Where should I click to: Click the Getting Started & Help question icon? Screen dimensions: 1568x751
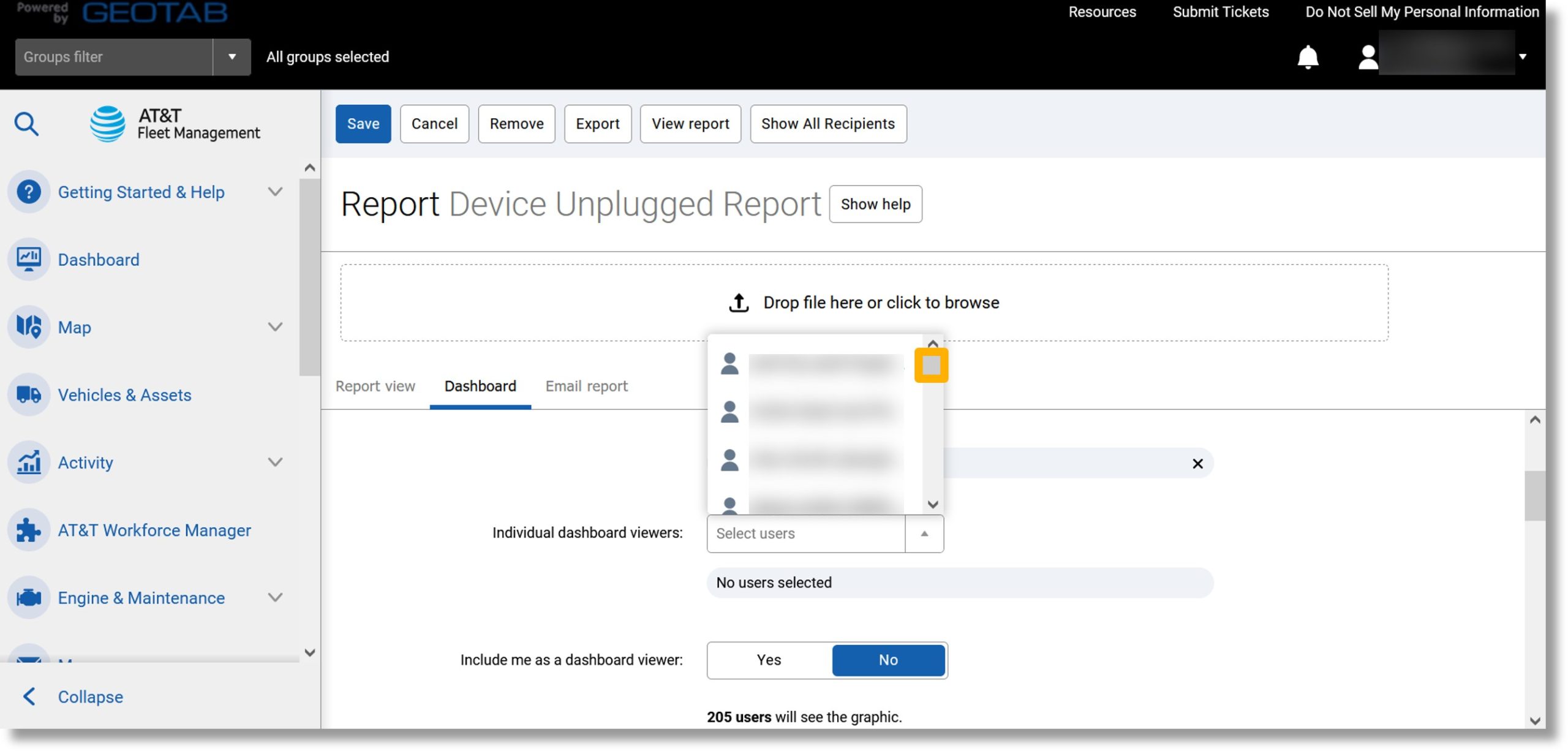[28, 192]
